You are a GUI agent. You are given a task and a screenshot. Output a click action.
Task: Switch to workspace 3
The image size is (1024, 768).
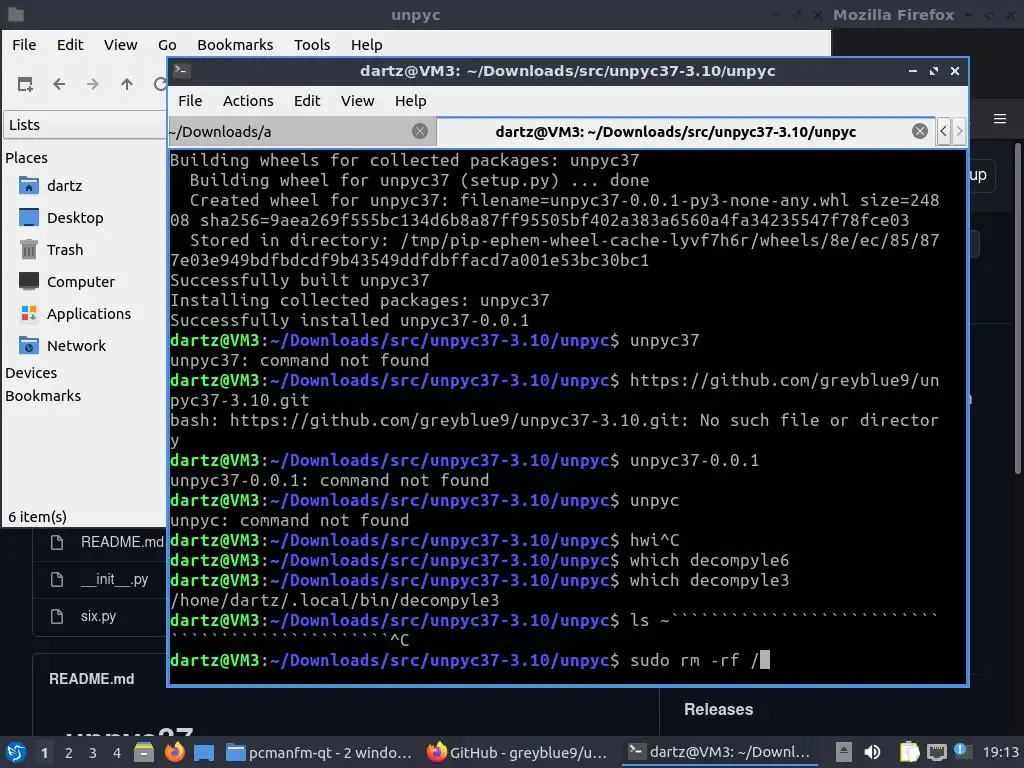[93, 753]
